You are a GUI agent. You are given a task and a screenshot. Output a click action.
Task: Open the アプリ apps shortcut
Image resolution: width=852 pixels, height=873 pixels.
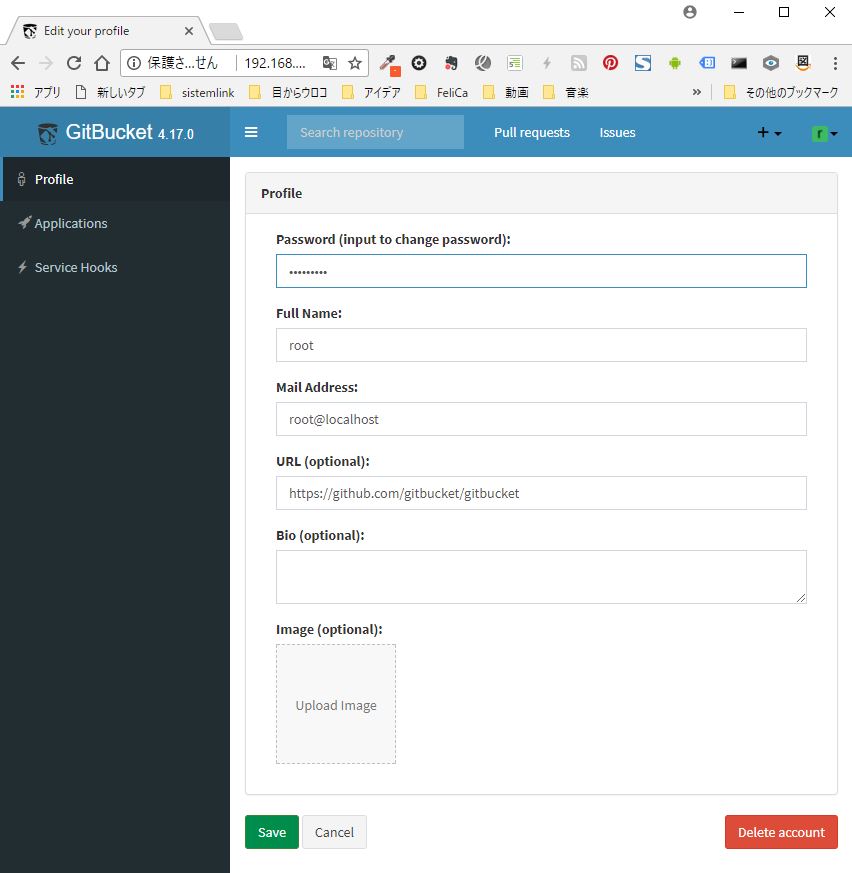click(x=35, y=92)
